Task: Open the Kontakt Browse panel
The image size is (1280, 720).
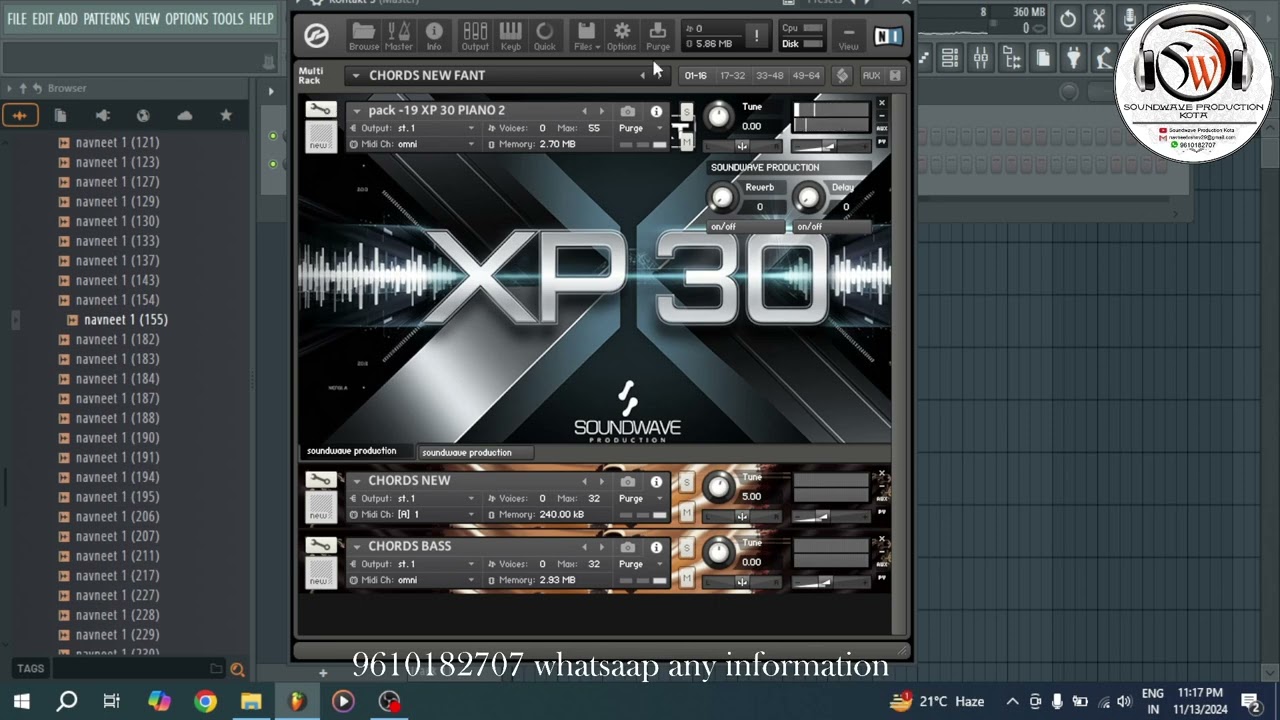Action: pyautogui.click(x=364, y=36)
